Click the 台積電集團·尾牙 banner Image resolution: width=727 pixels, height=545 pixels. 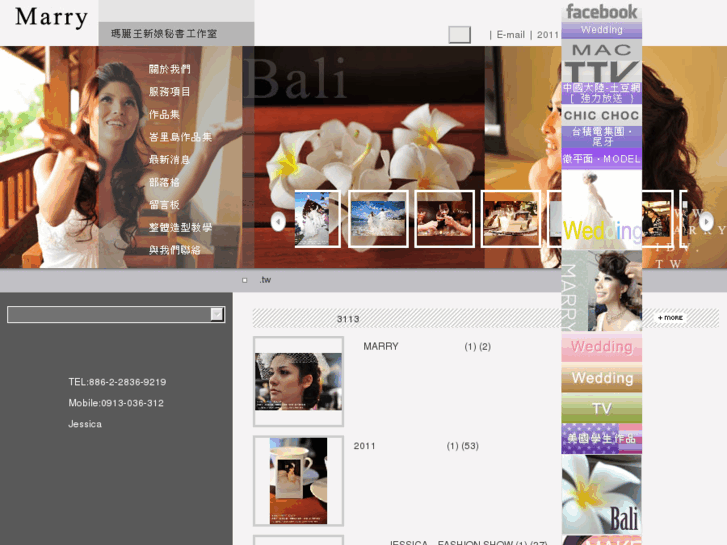[602, 137]
